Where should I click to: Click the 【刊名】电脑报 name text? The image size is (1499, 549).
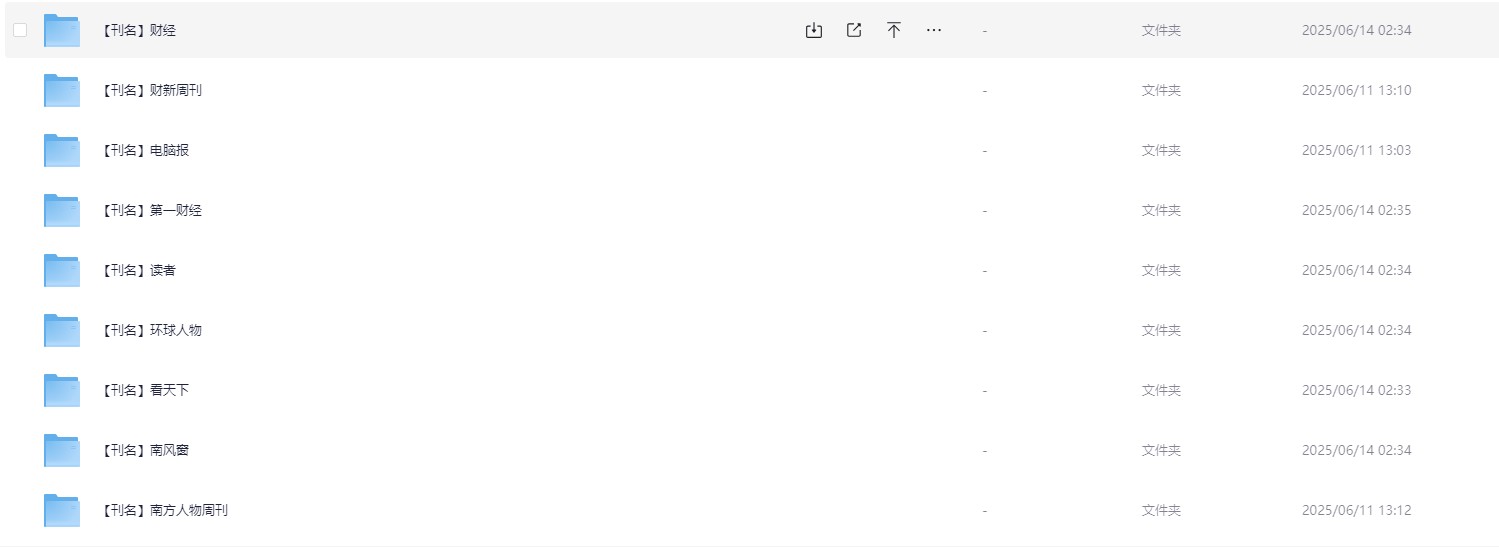145,150
